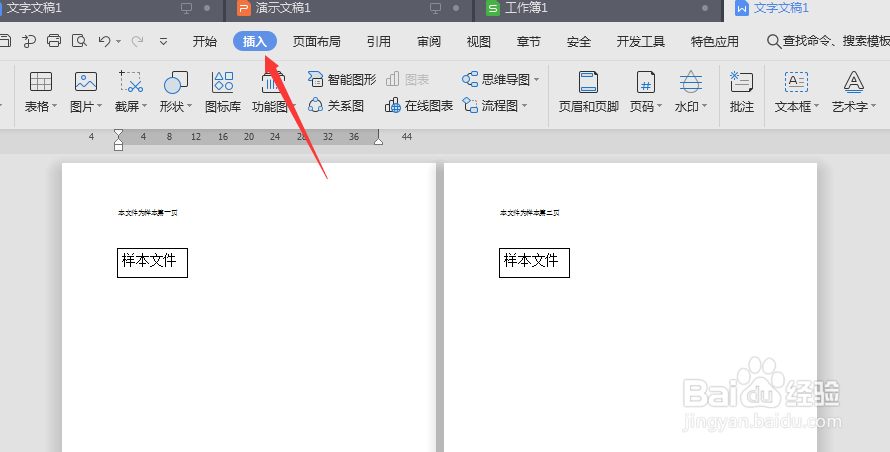Expand the 流程图 dropdown arrow
Screen dimensions: 890x452
click(524, 106)
